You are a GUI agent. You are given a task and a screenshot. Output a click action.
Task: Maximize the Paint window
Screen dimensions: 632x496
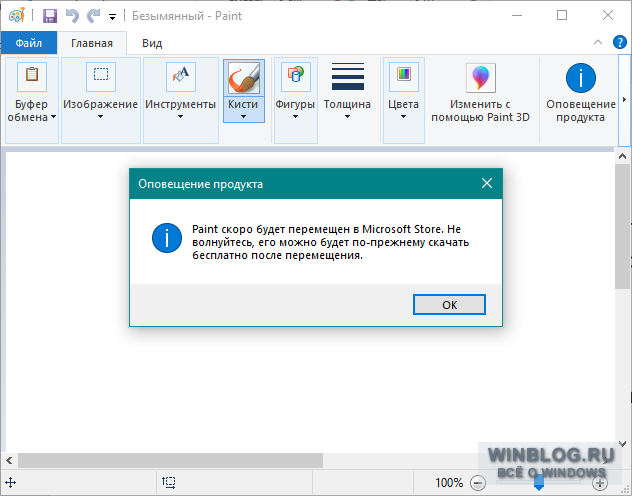click(x=562, y=15)
